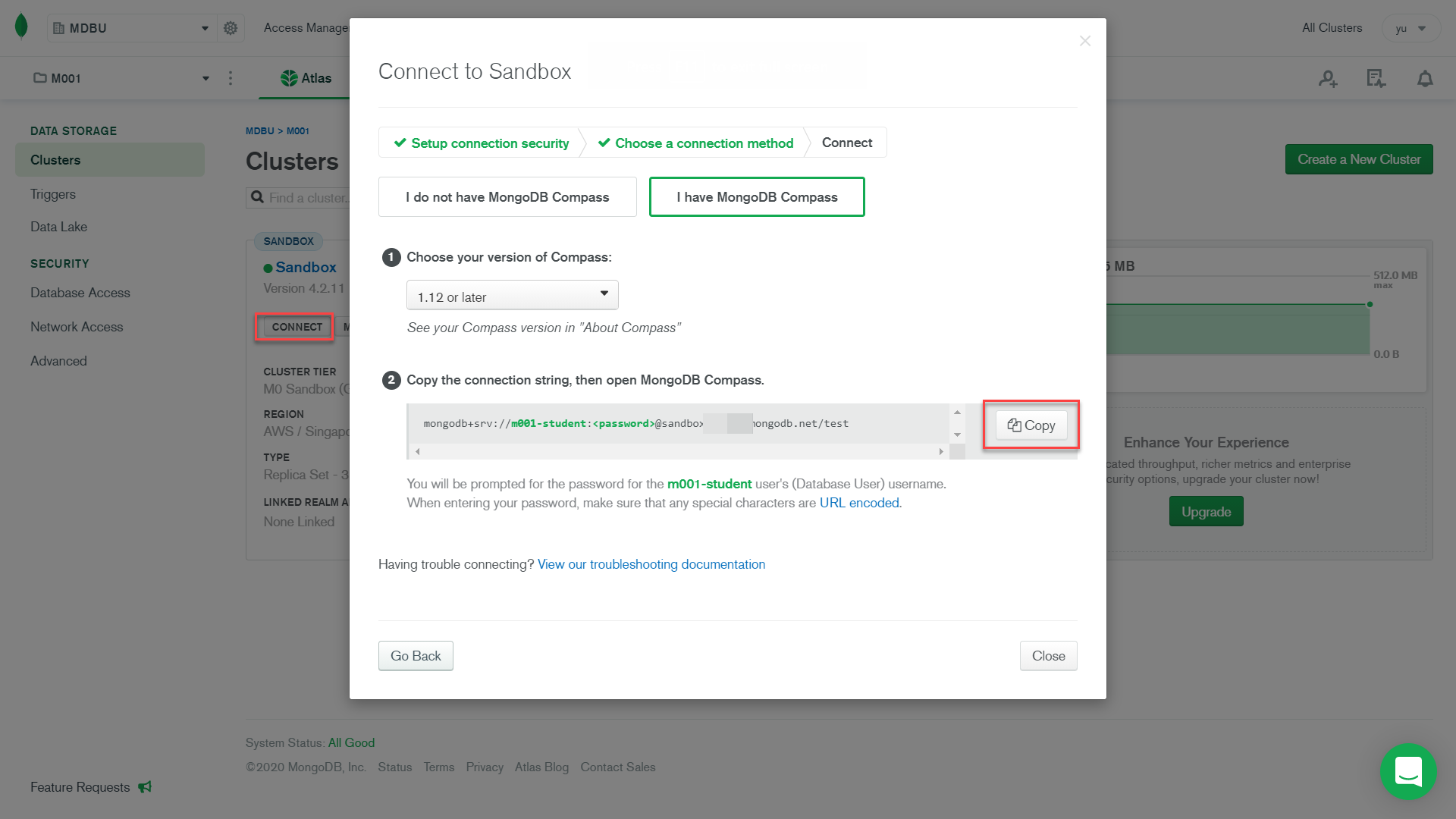Select 'I do not have MongoDB Compass'
This screenshot has height=819, width=1456.
(507, 197)
